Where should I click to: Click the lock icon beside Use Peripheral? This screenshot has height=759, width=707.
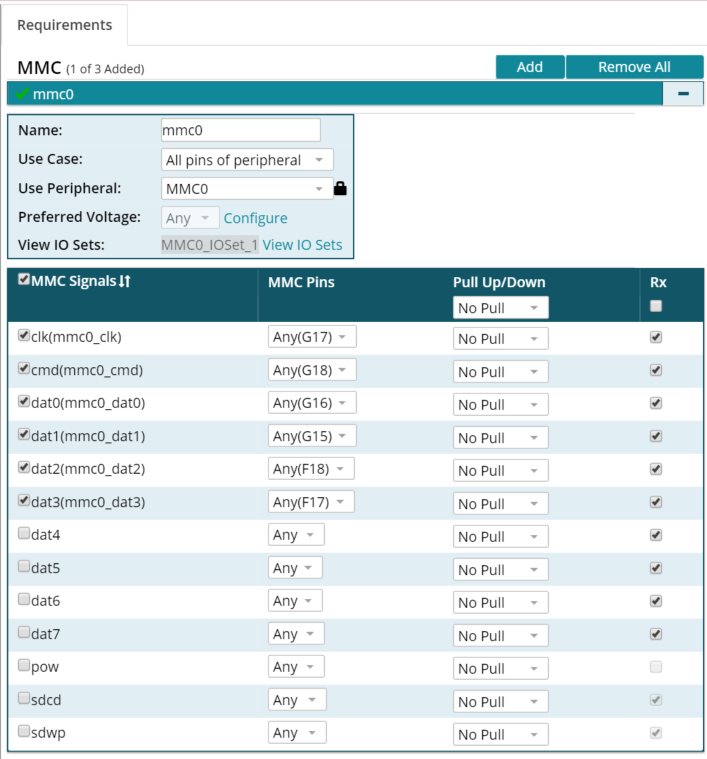tap(340, 188)
